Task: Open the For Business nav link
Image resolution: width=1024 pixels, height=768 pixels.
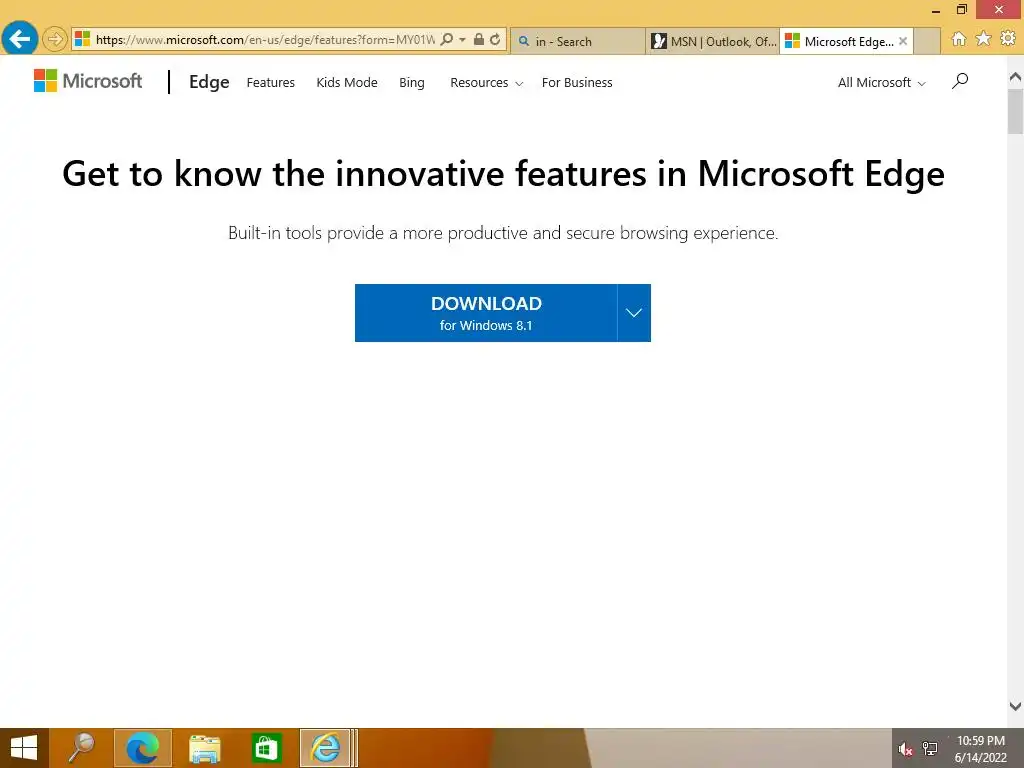Action: tap(577, 83)
